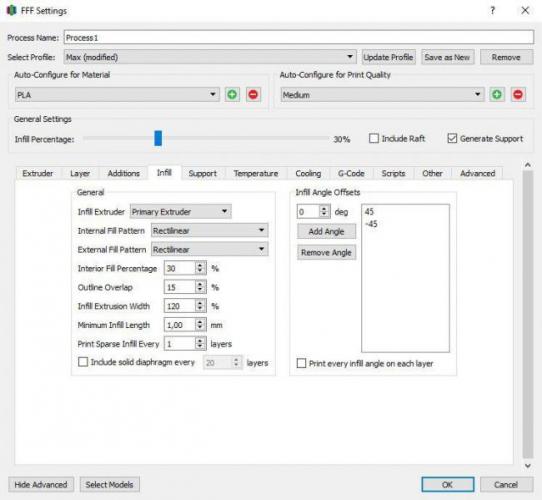Uncheck the Generate Support checkbox
Viewport: 542px width, 500px height.
(452, 138)
